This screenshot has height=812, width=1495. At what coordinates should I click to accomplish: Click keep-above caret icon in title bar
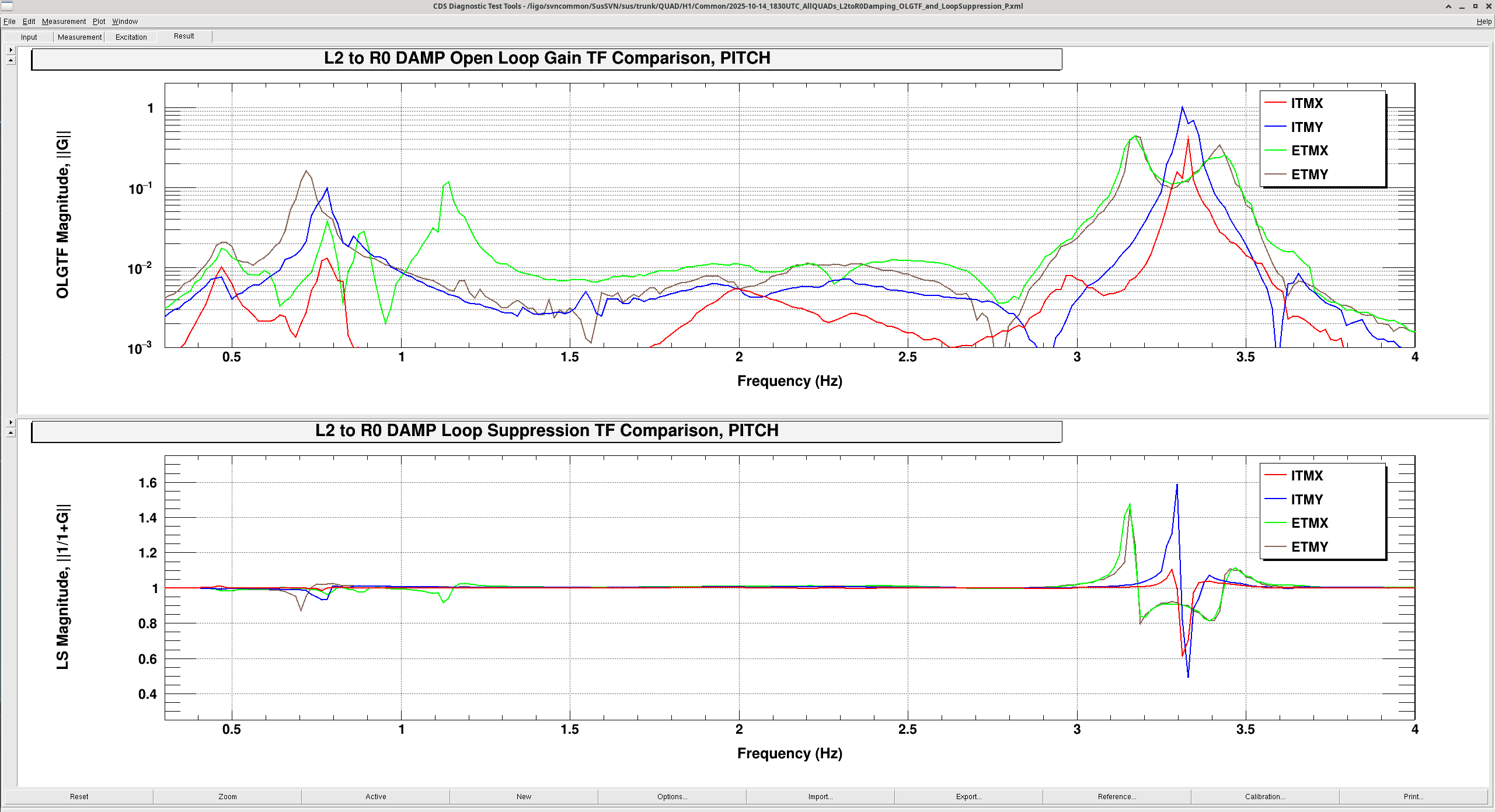click(1448, 6)
